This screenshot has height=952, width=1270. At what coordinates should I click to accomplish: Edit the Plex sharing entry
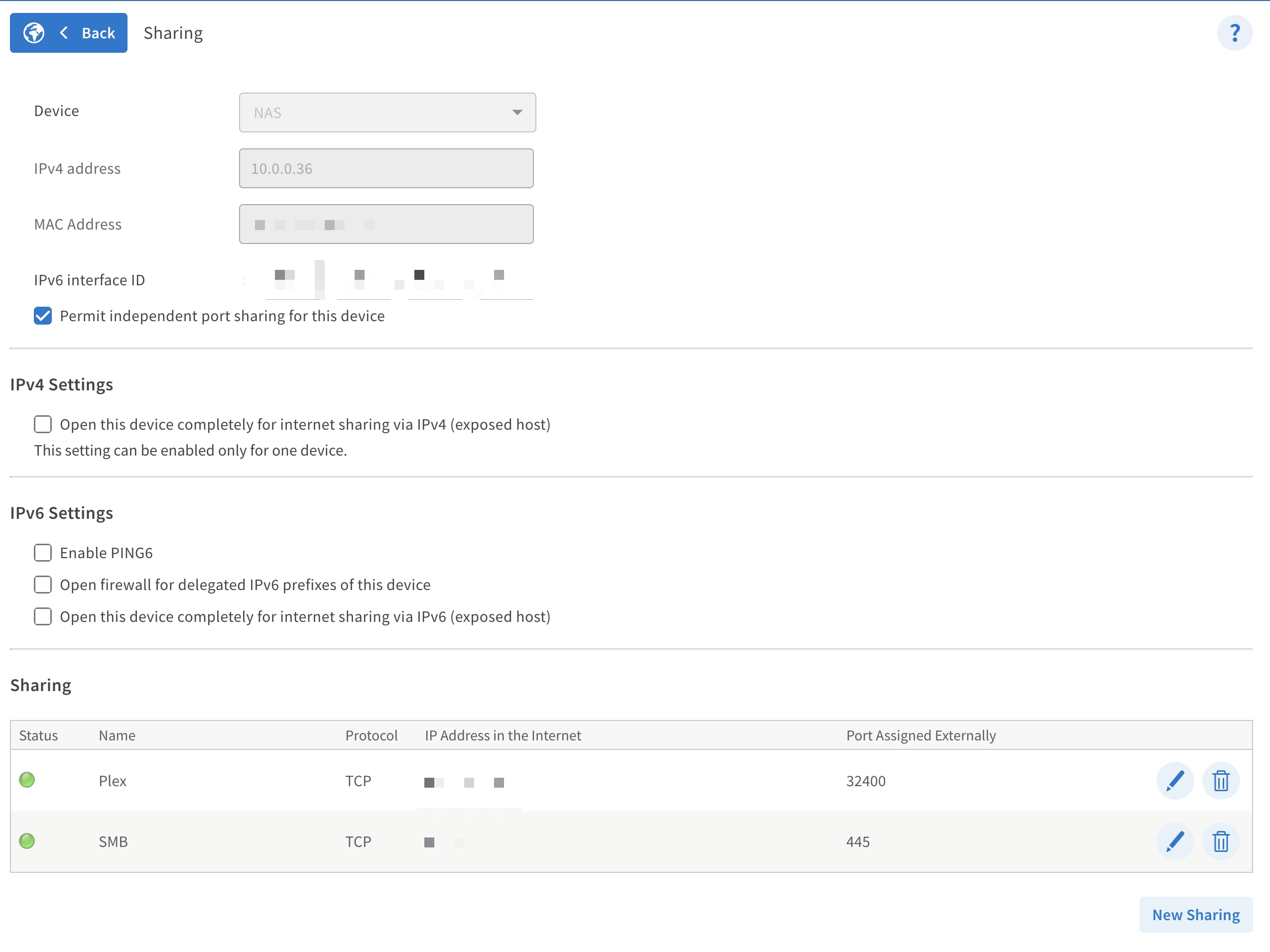(1174, 780)
